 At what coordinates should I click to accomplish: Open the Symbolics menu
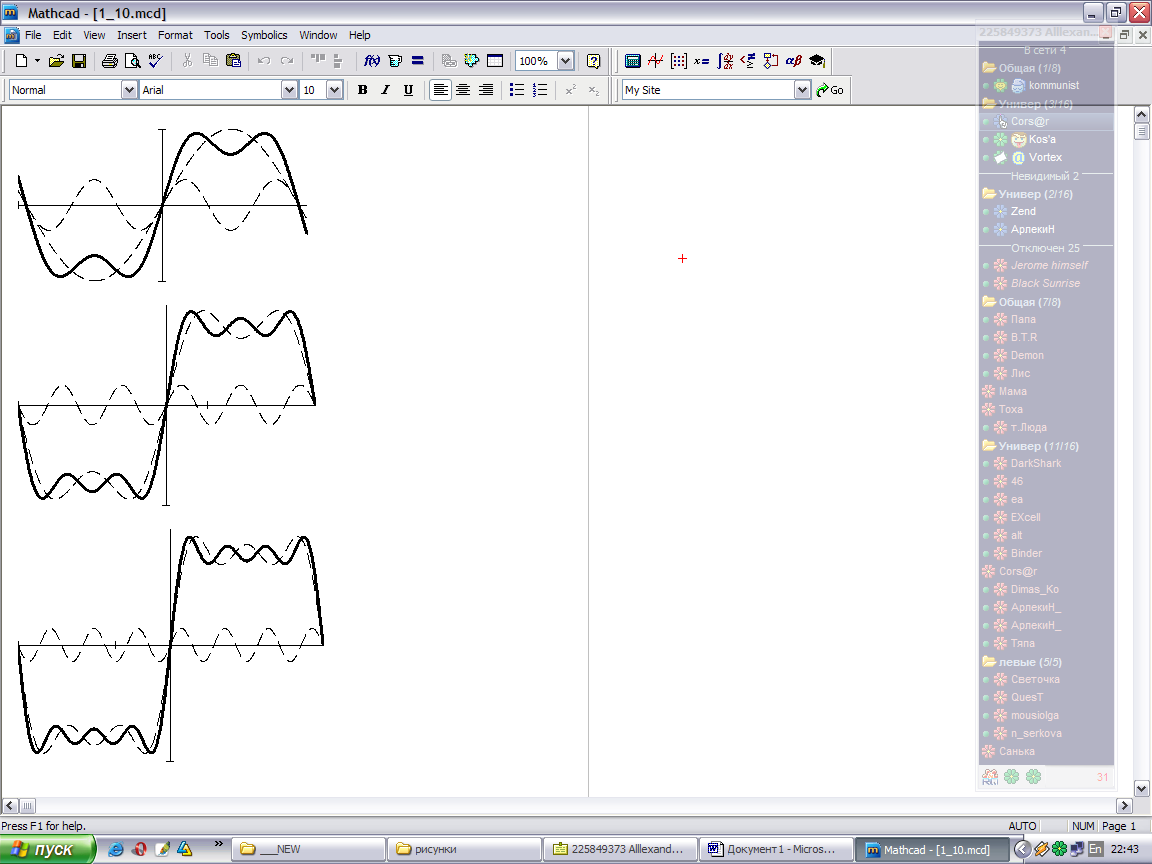click(264, 35)
